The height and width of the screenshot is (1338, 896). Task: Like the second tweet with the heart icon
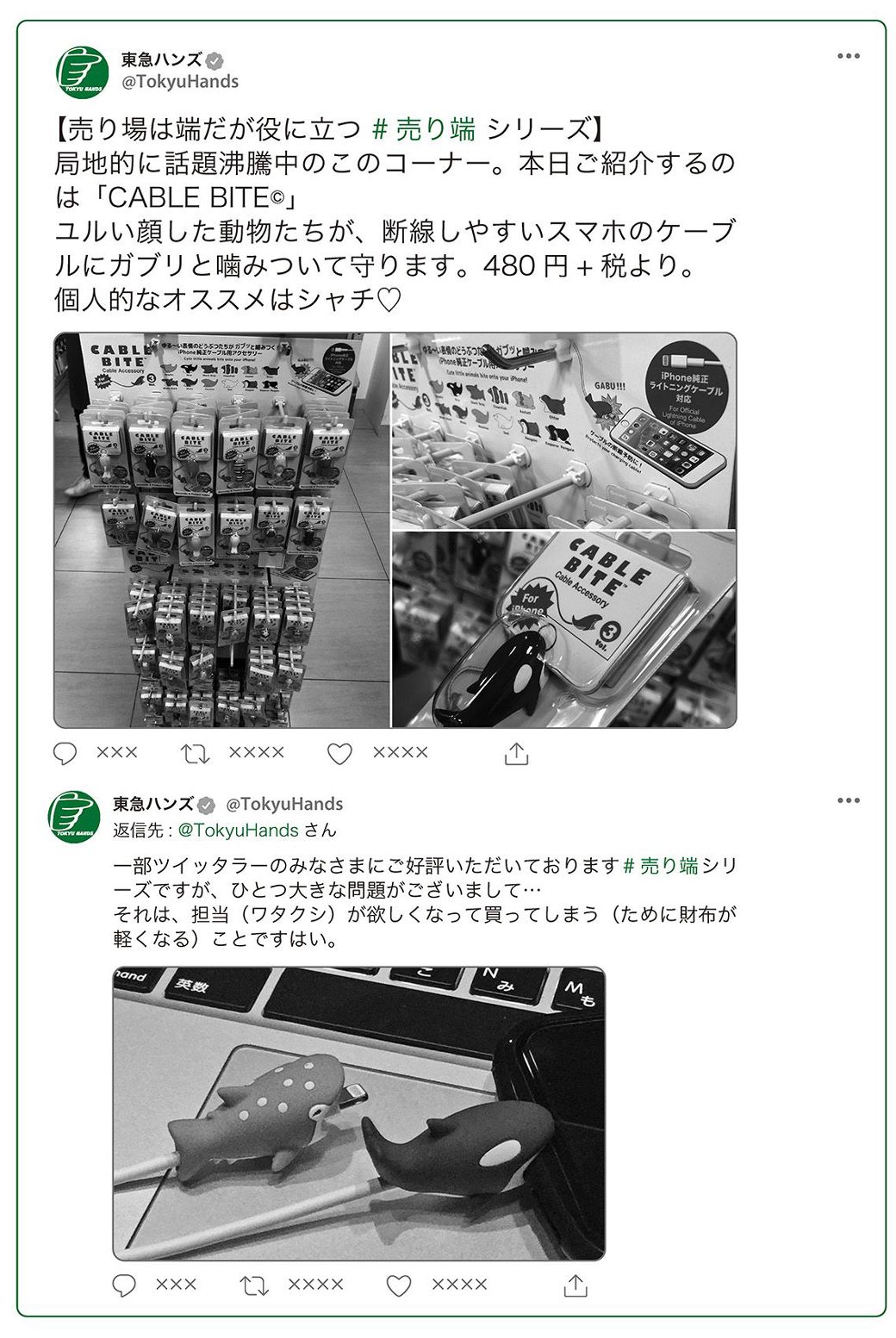pos(398,1286)
